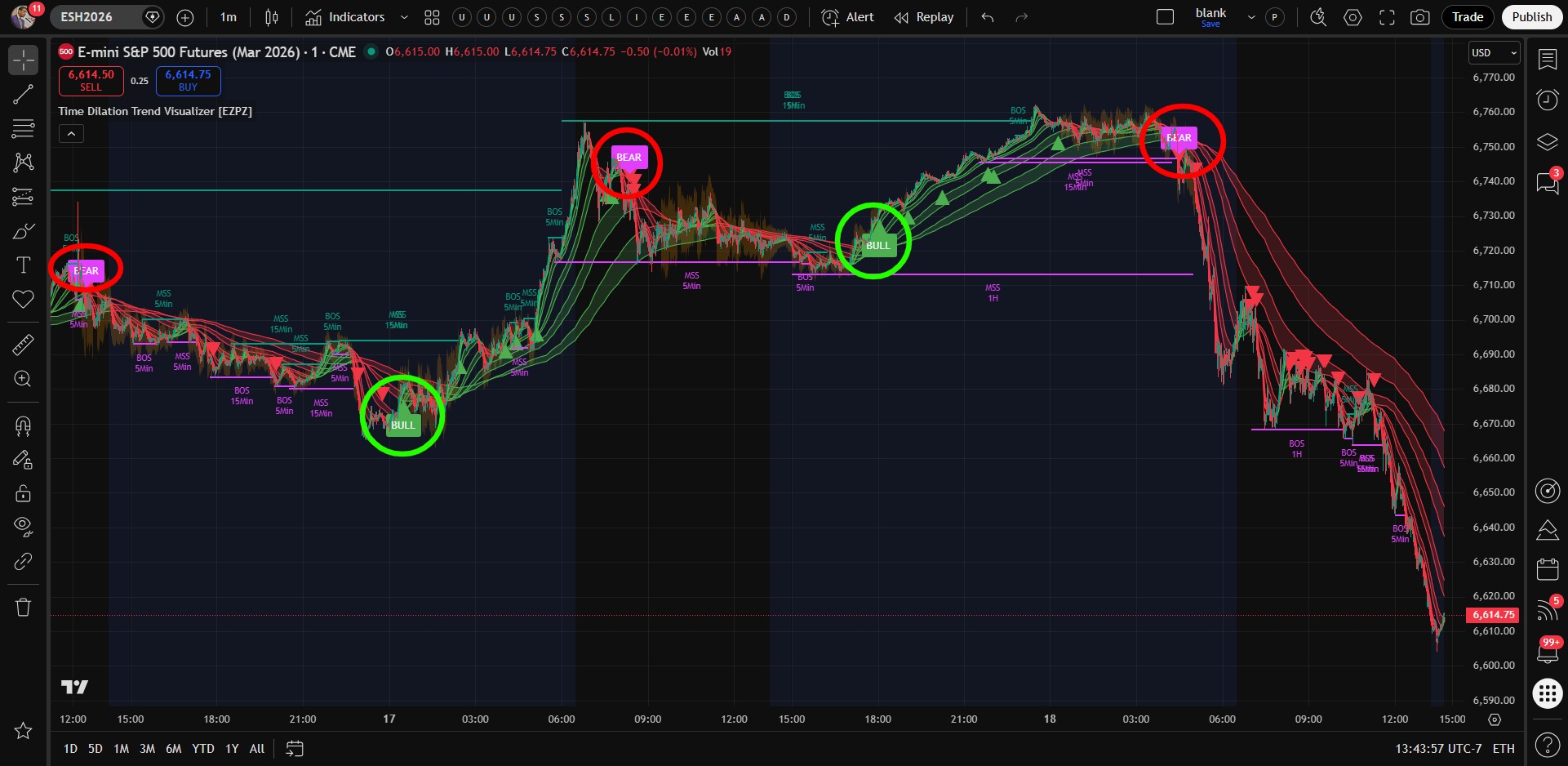Choose the Ruler measure tool
The width and height of the screenshot is (1568, 766).
tap(23, 345)
